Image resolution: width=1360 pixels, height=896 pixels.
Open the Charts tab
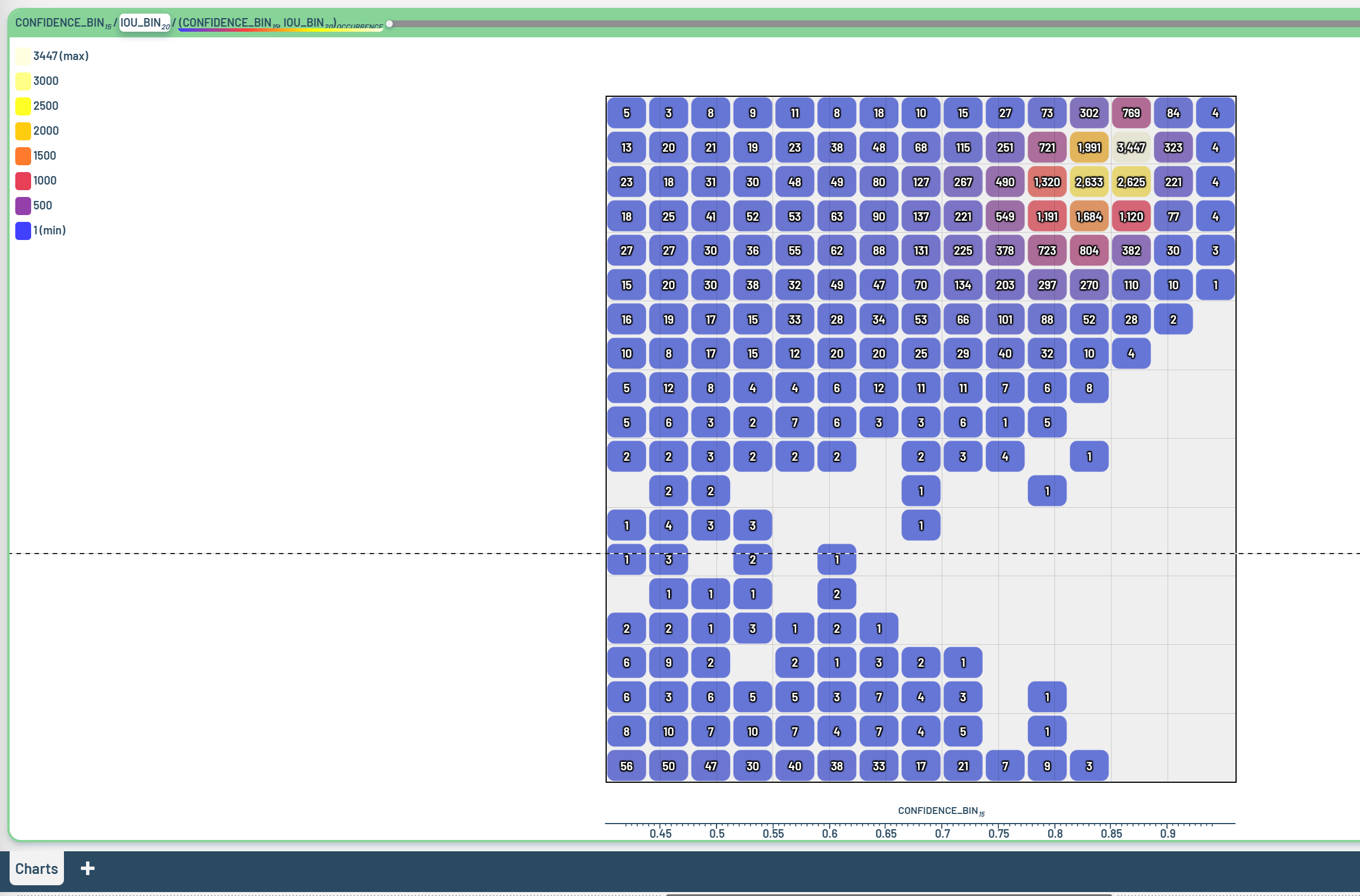pyautogui.click(x=37, y=869)
